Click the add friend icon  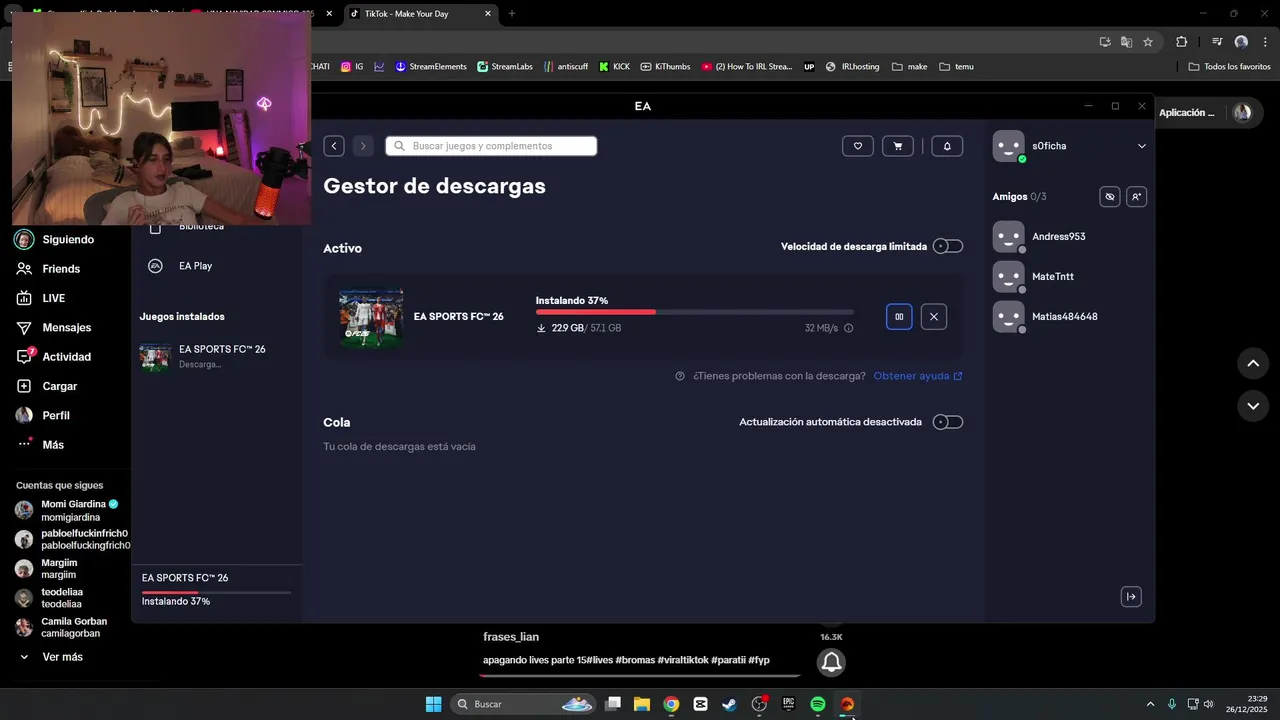[1136, 197]
